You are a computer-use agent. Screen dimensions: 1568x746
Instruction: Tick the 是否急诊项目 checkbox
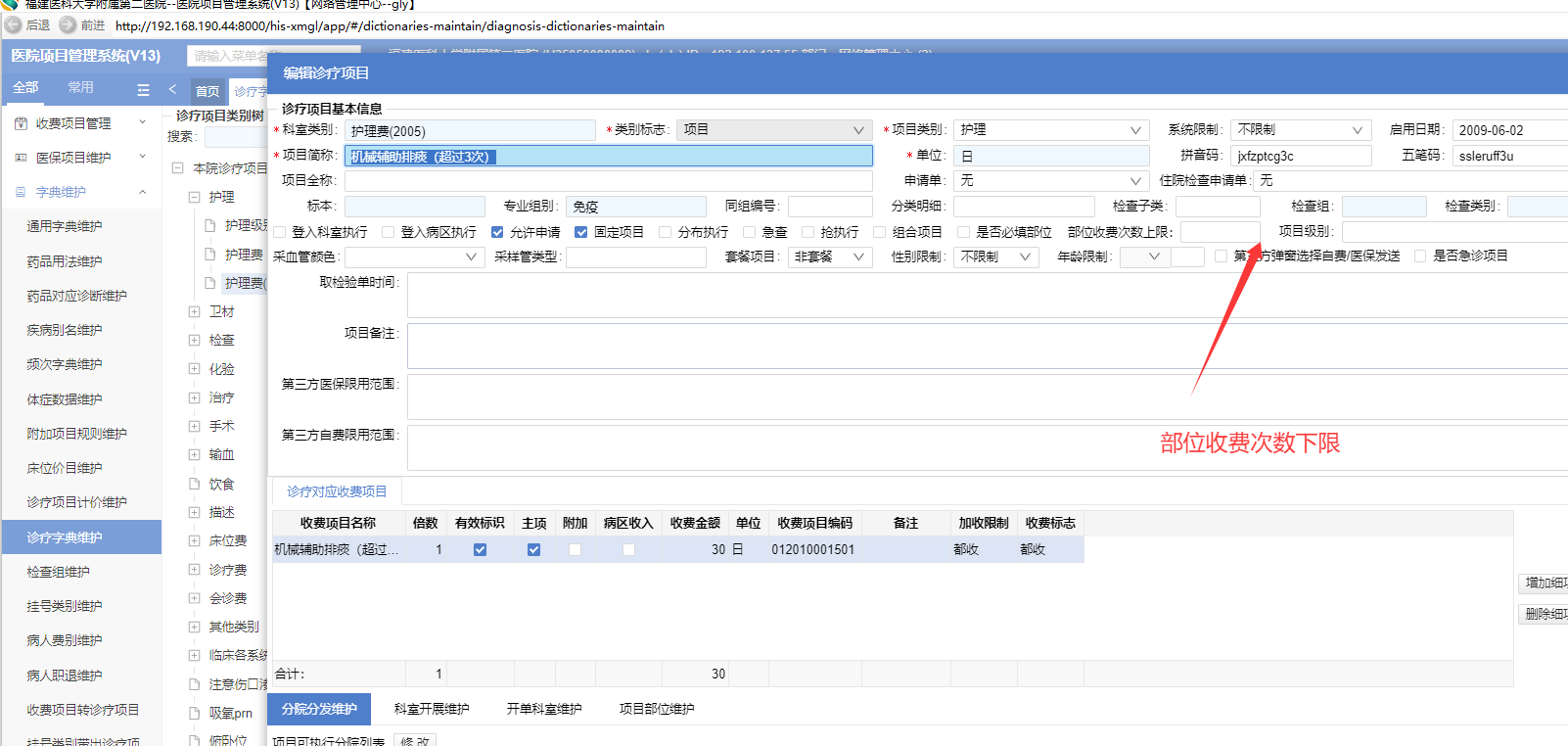pyautogui.click(x=1420, y=256)
